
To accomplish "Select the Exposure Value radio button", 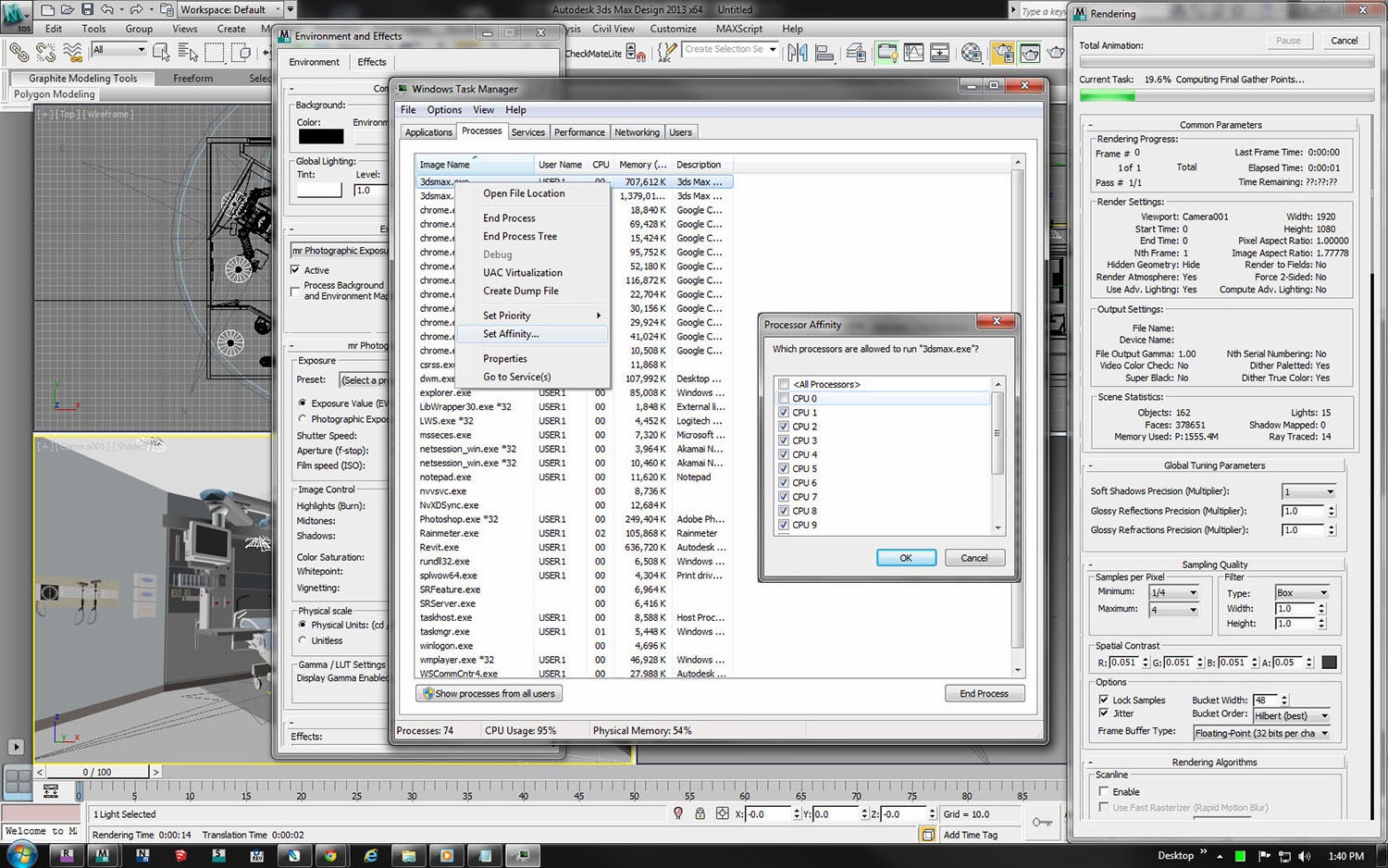I will (302, 403).
